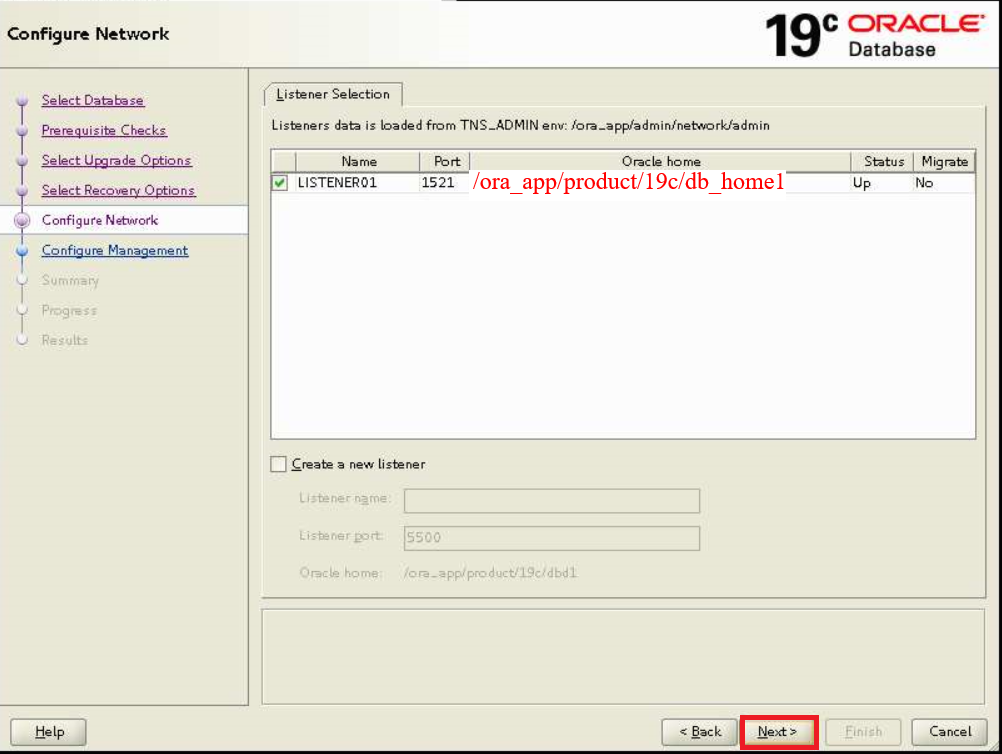Screen dimensions: 1002x754
Task: Click the Progress step circle icon
Action: click(x=22, y=310)
